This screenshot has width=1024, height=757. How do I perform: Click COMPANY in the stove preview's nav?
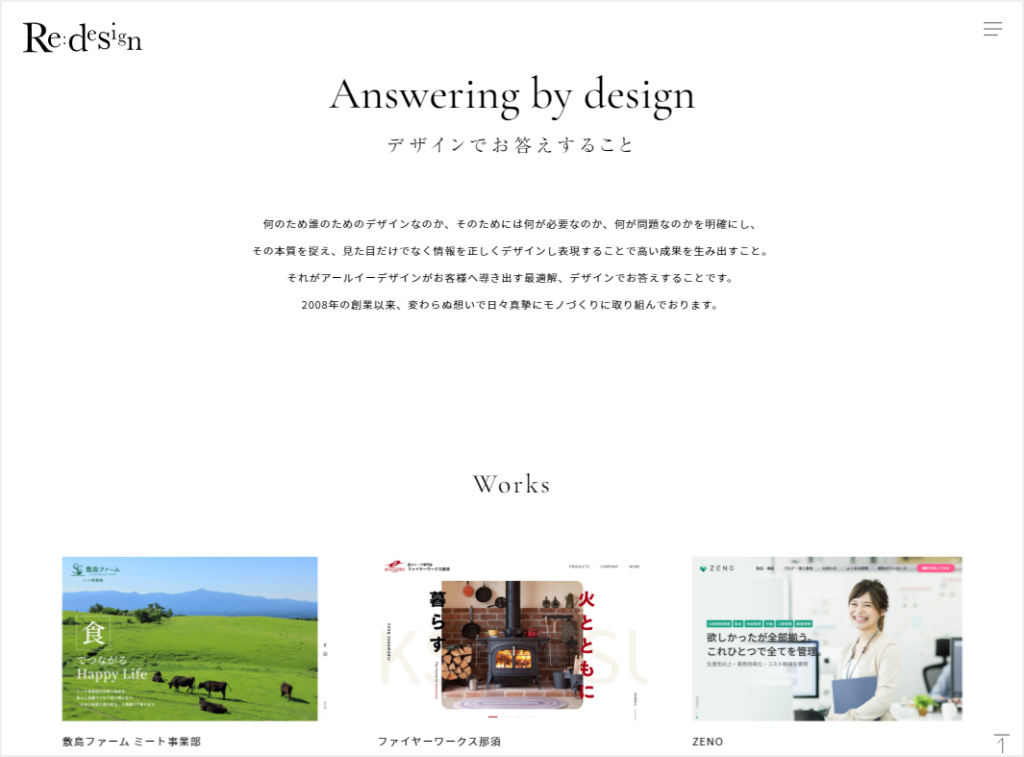click(608, 566)
